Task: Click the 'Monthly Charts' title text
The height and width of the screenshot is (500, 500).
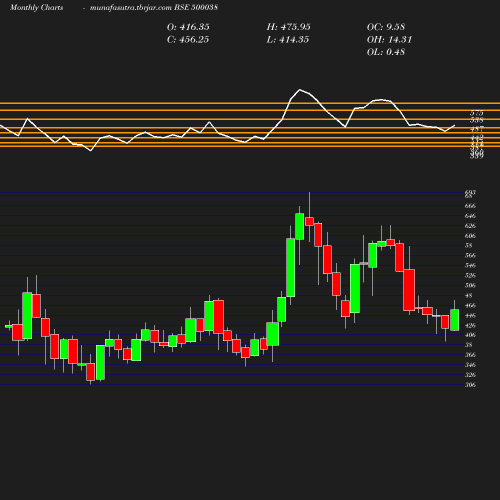Action: click(x=37, y=7)
